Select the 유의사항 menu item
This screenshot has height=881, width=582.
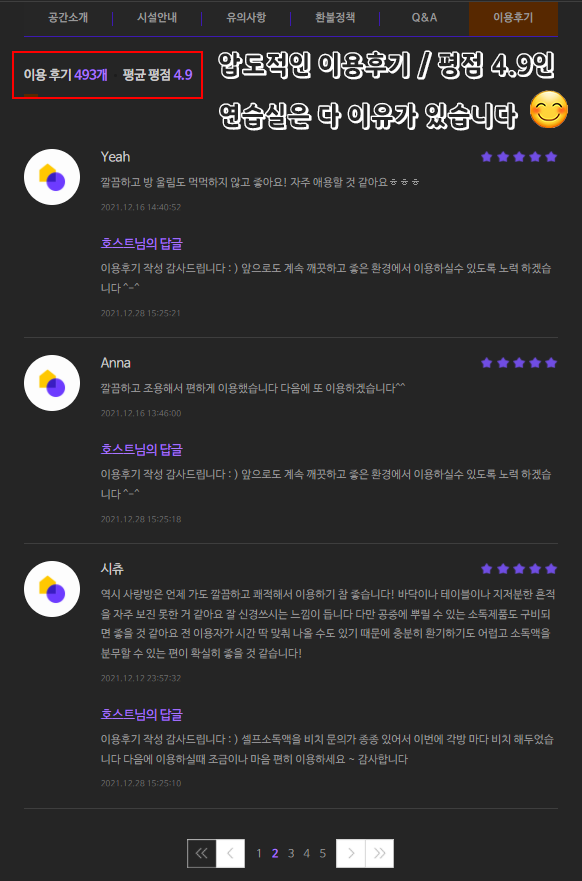[247, 17]
